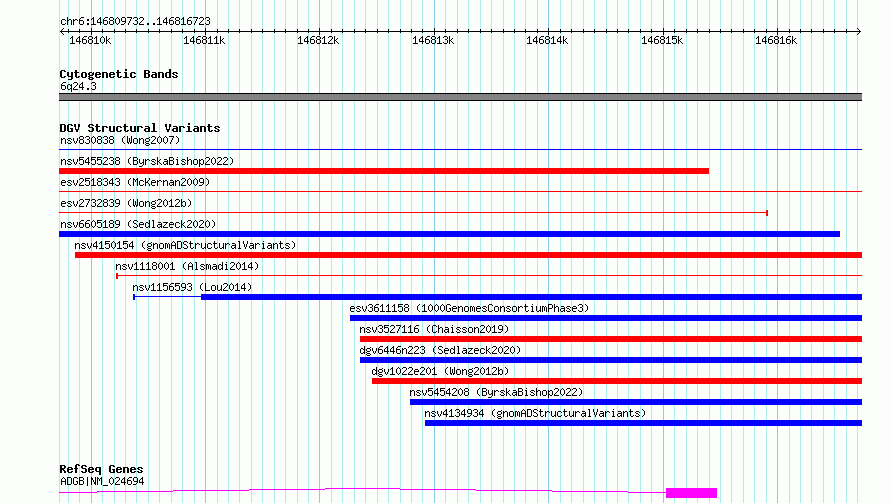Click the DGV Structural Variants track title
The height and width of the screenshot is (503, 890).
(140, 128)
